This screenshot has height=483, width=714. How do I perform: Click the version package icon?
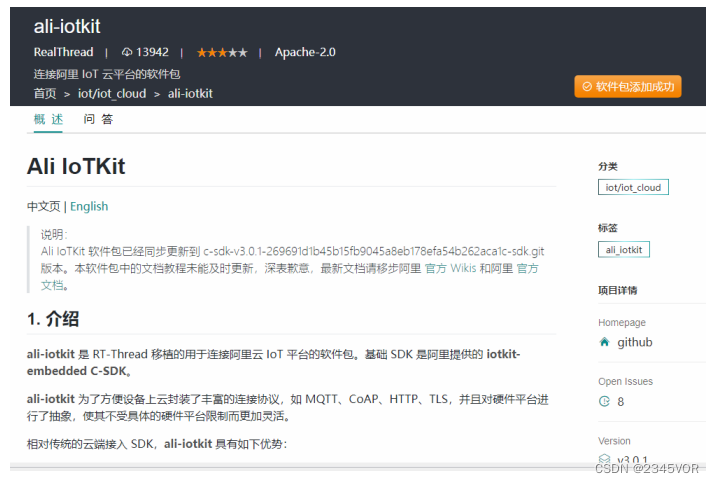click(604, 458)
